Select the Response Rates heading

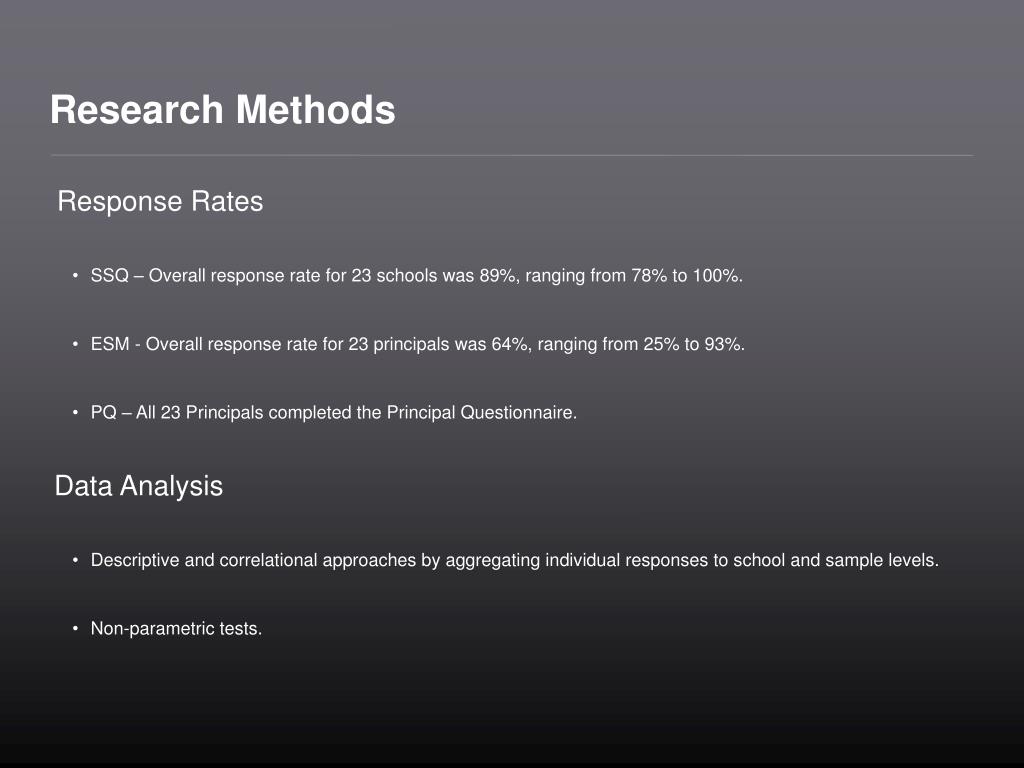pos(160,202)
